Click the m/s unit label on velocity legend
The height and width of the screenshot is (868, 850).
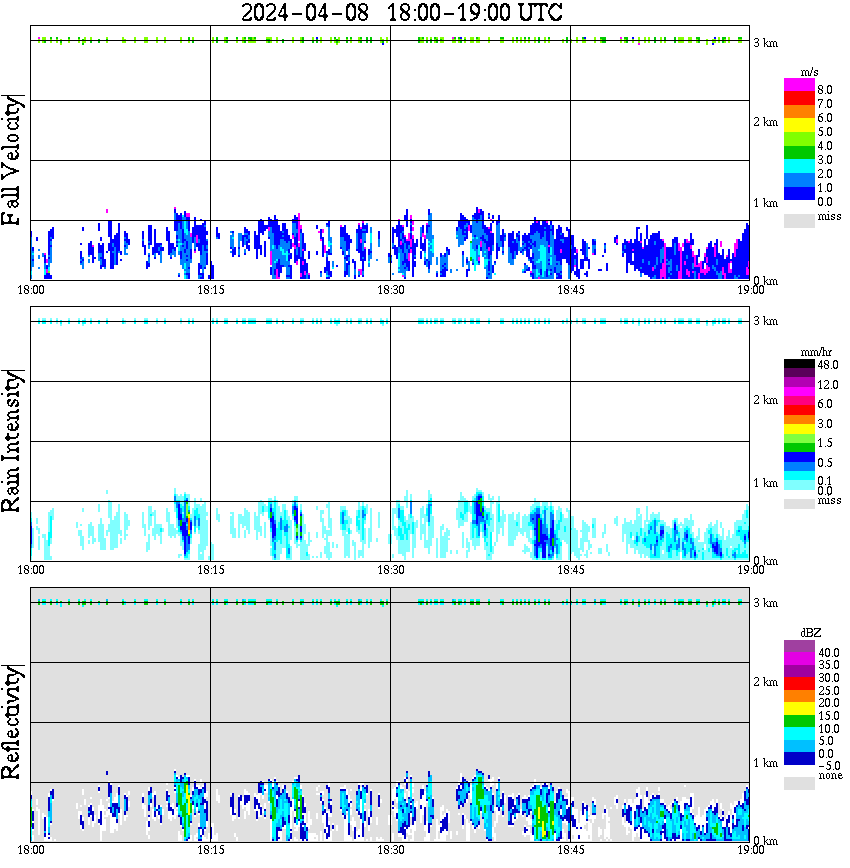coord(809,72)
